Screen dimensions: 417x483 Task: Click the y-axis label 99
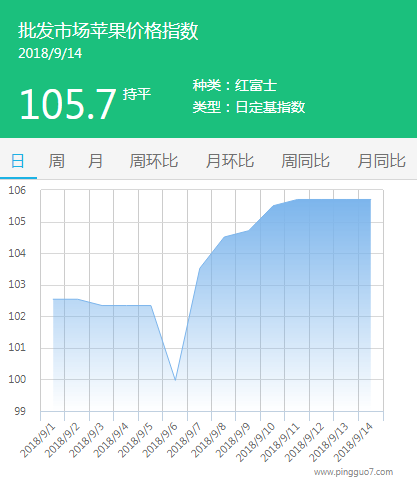(20, 411)
